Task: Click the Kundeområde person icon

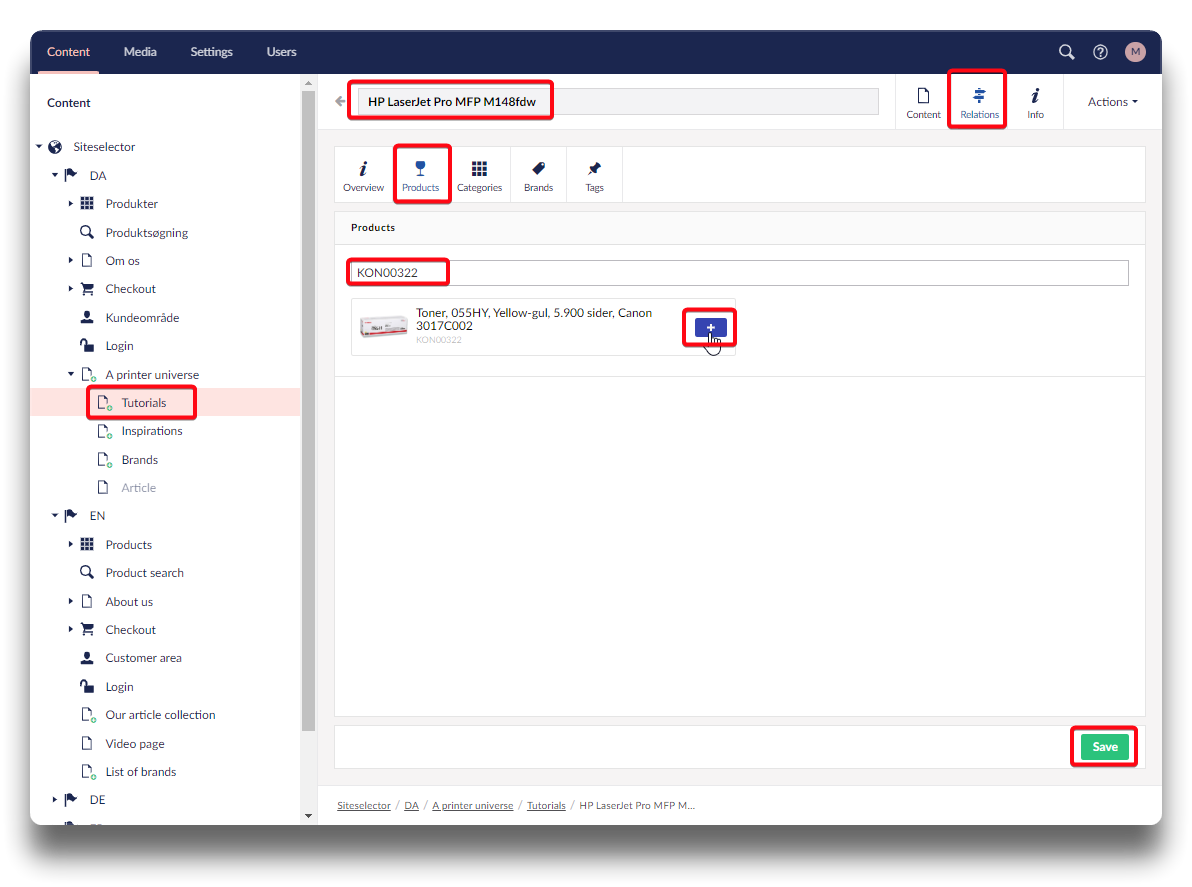Action: [x=87, y=317]
